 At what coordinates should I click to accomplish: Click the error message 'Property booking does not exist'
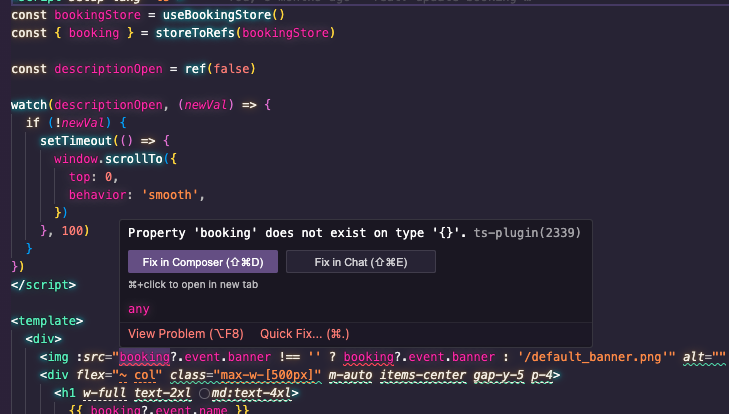[x=297, y=233]
